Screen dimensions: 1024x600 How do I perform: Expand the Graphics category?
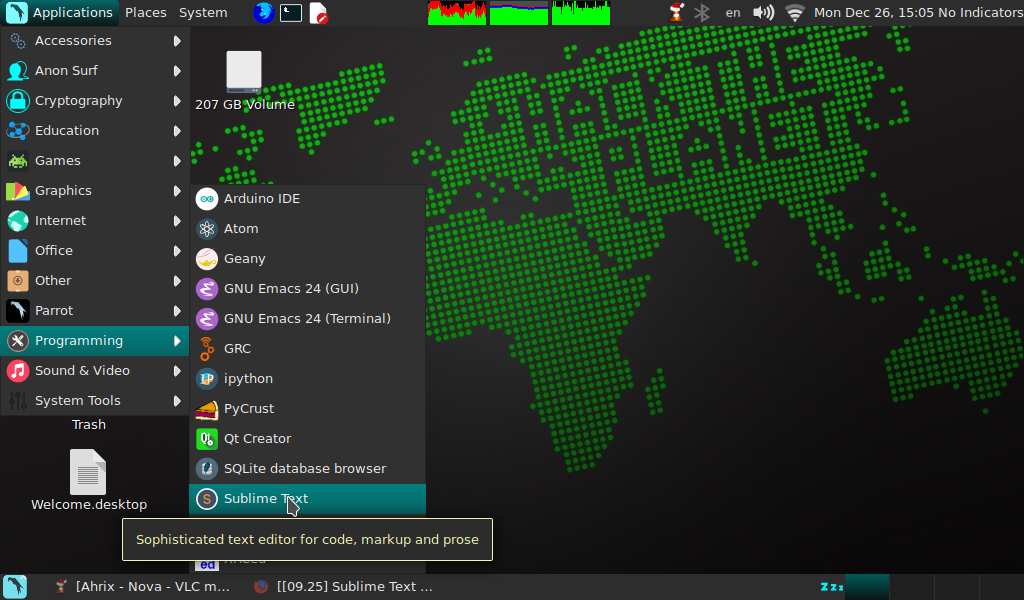(x=95, y=191)
